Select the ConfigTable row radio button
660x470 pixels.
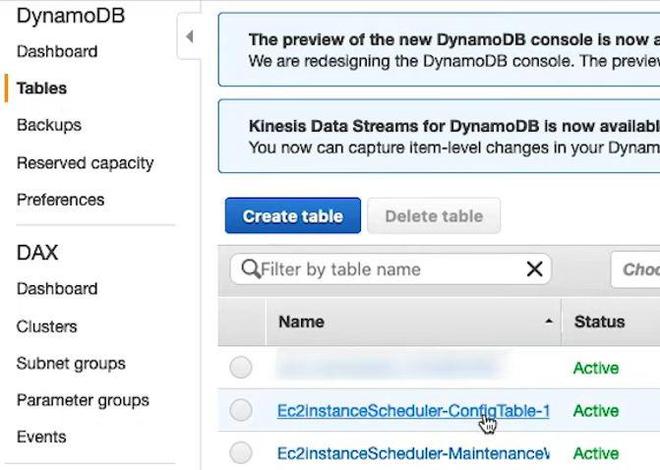point(241,410)
